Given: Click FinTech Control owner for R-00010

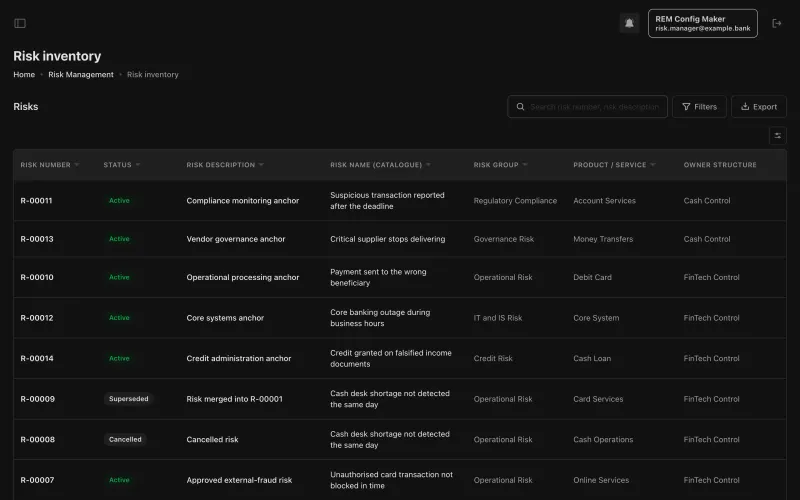Looking at the screenshot, I should [711, 277].
